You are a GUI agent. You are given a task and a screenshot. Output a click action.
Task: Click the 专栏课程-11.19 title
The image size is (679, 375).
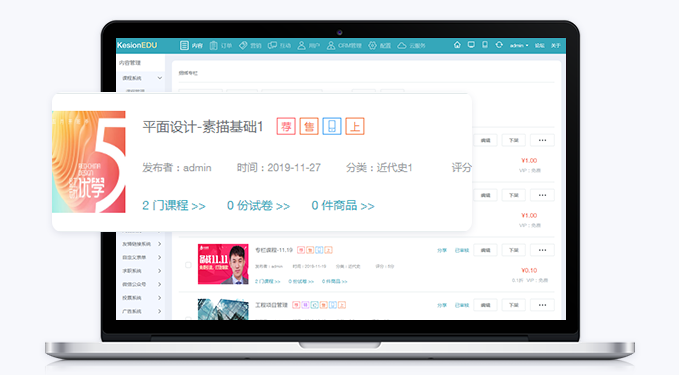[x=274, y=250]
